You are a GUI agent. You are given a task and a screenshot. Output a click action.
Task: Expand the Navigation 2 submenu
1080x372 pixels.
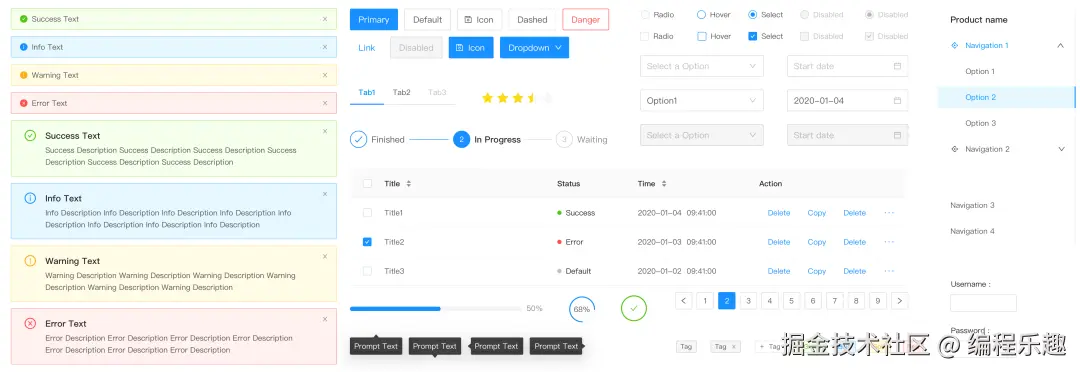click(x=1061, y=149)
